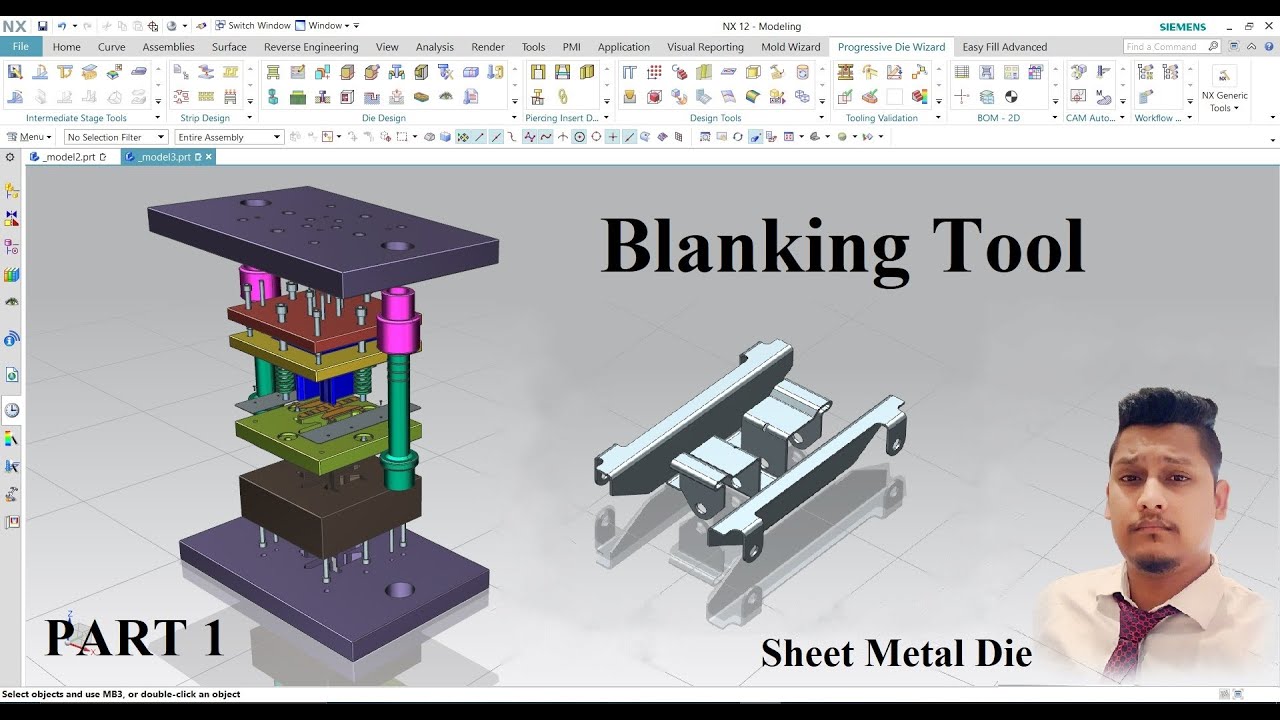Toggle Midpoint snap option

coord(495,137)
